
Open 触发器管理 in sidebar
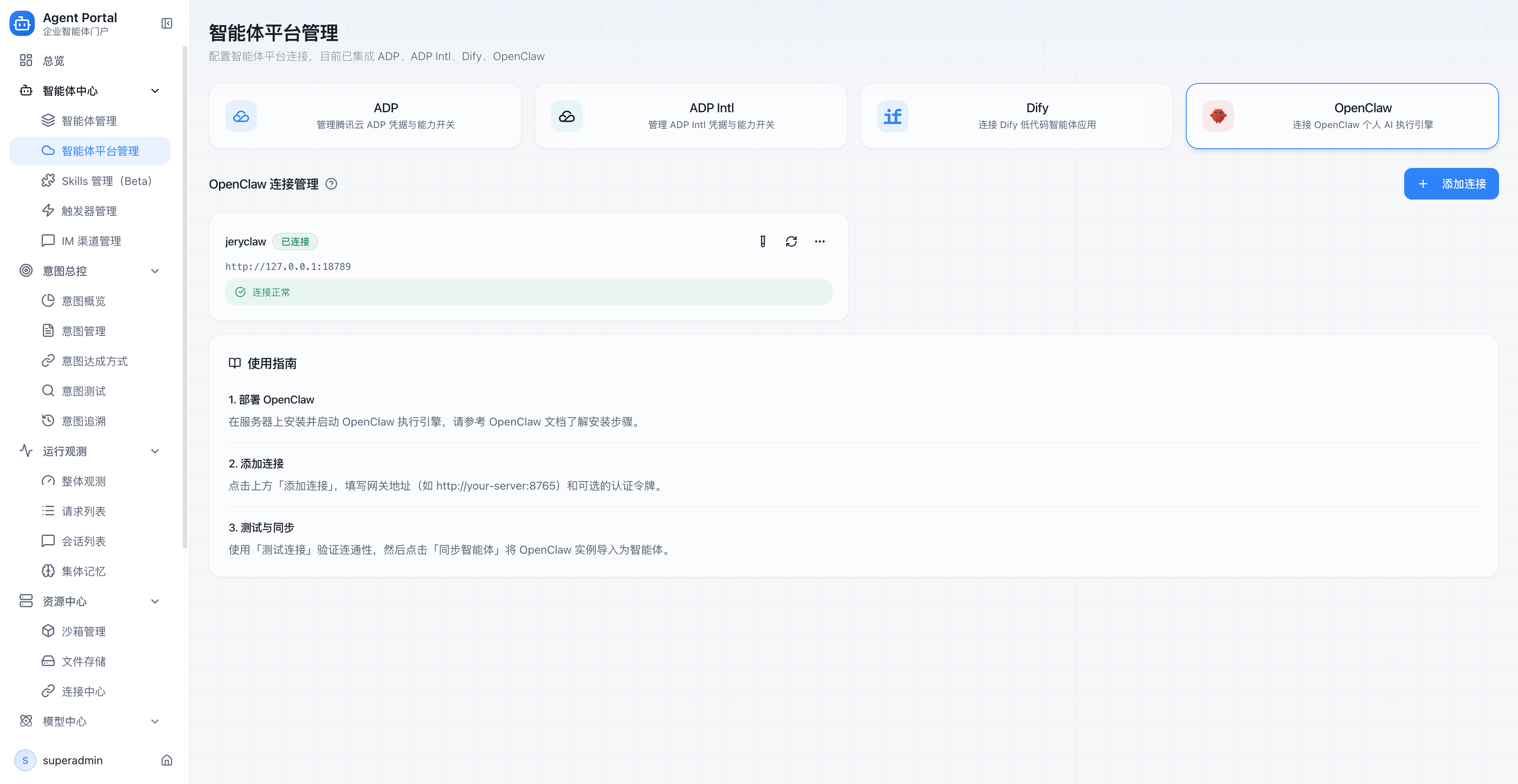[x=89, y=211]
